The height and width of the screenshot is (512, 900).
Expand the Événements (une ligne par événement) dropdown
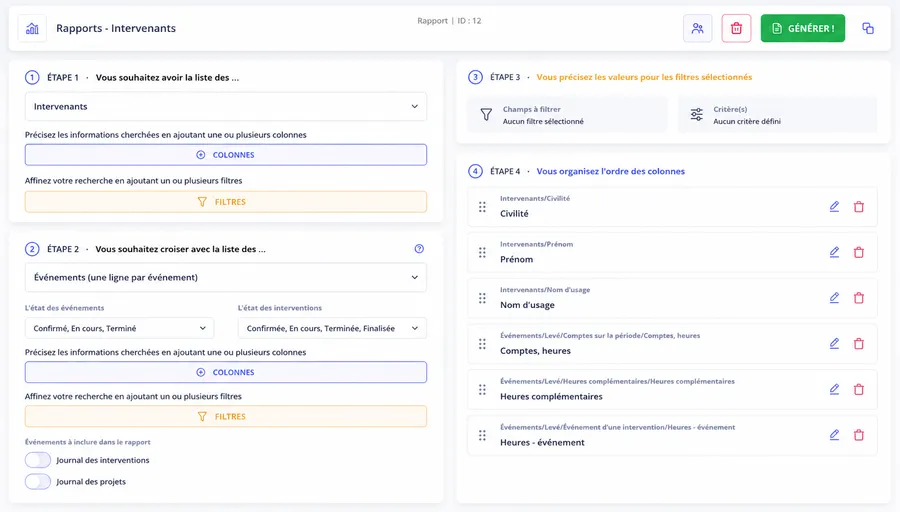(226, 277)
